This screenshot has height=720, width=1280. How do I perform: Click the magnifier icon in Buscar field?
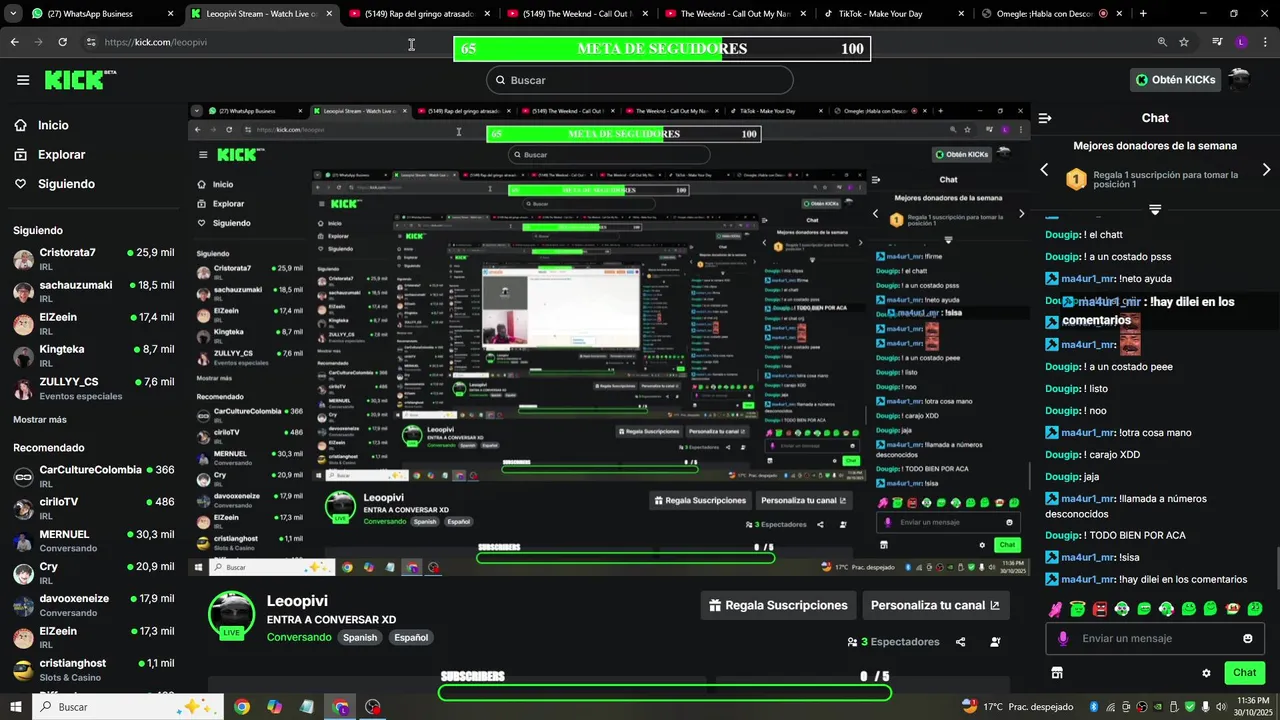(x=499, y=80)
